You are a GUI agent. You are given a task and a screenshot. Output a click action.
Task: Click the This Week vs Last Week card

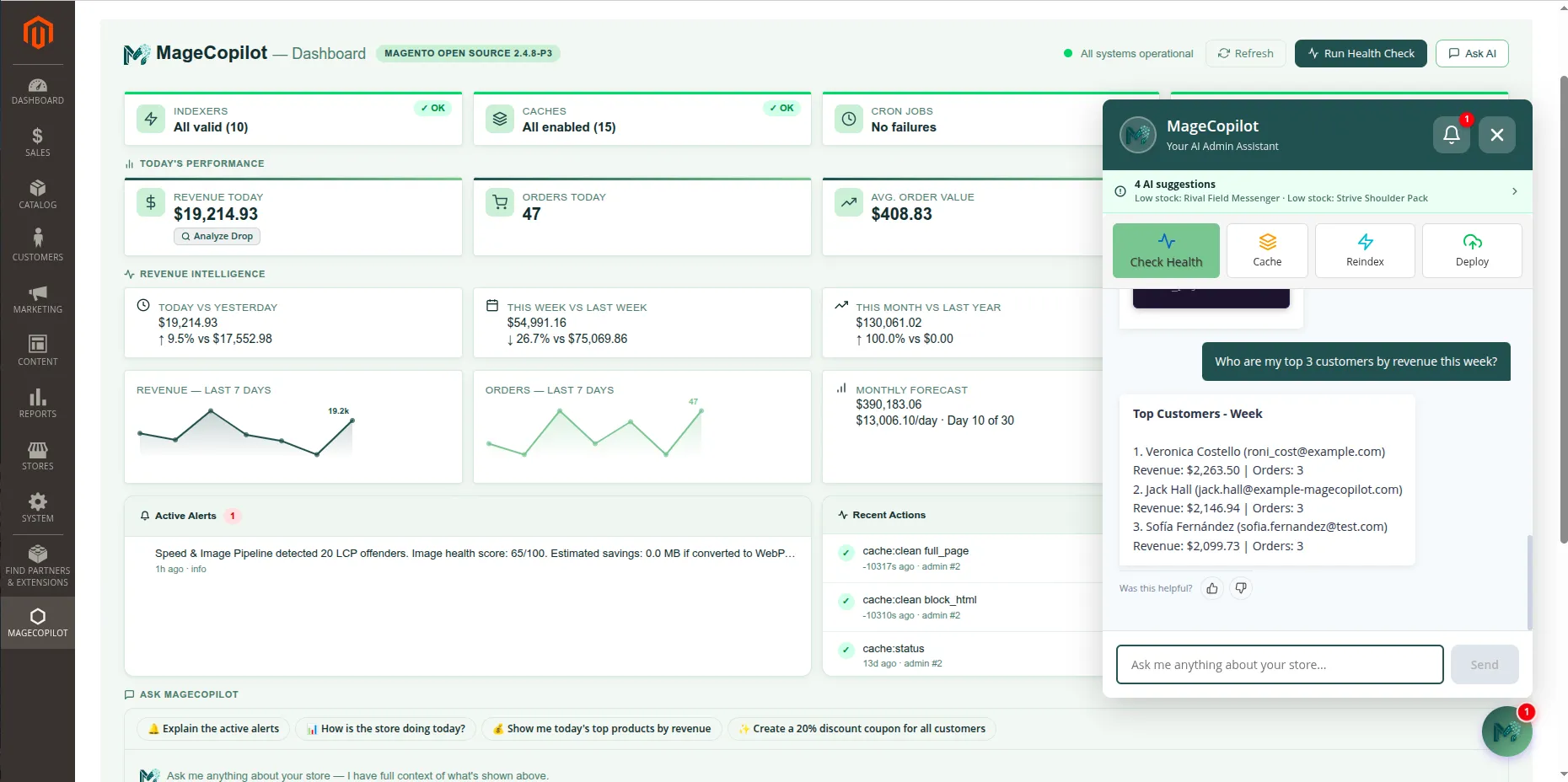click(x=642, y=323)
